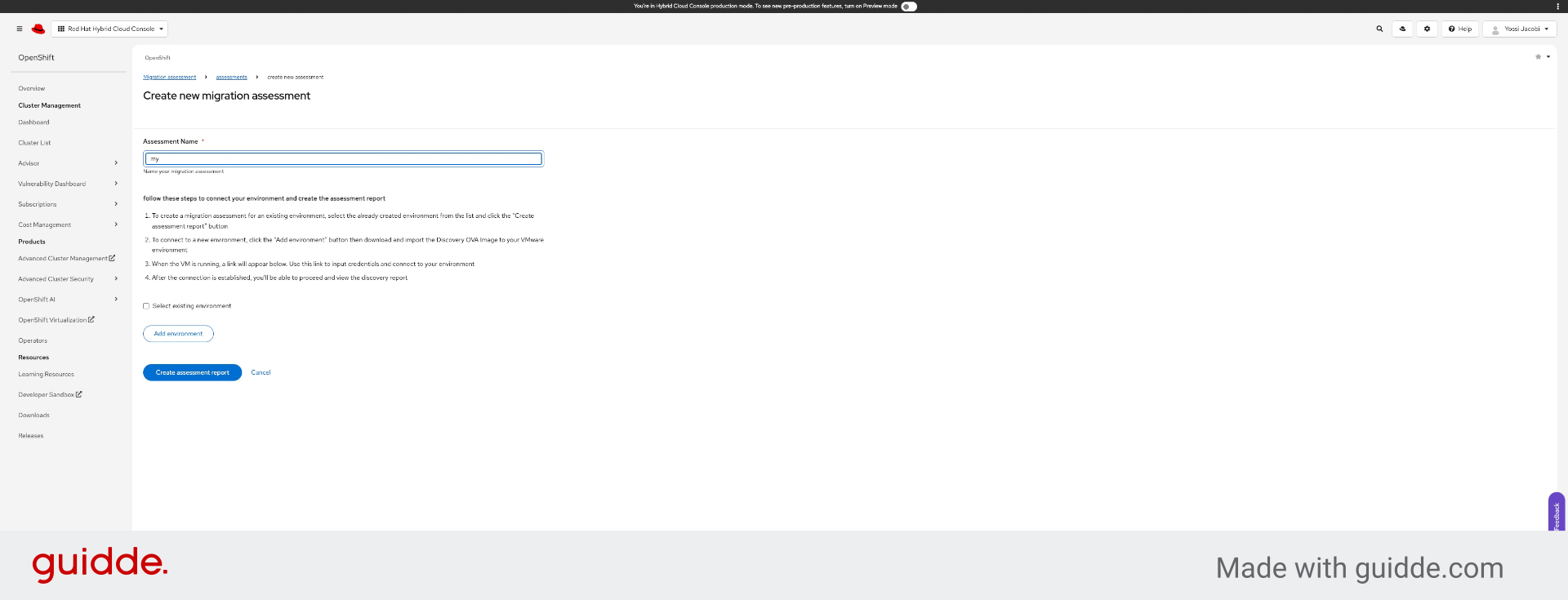Expand the favorites caret next to star
The width and height of the screenshot is (1568, 600).
(x=1548, y=57)
